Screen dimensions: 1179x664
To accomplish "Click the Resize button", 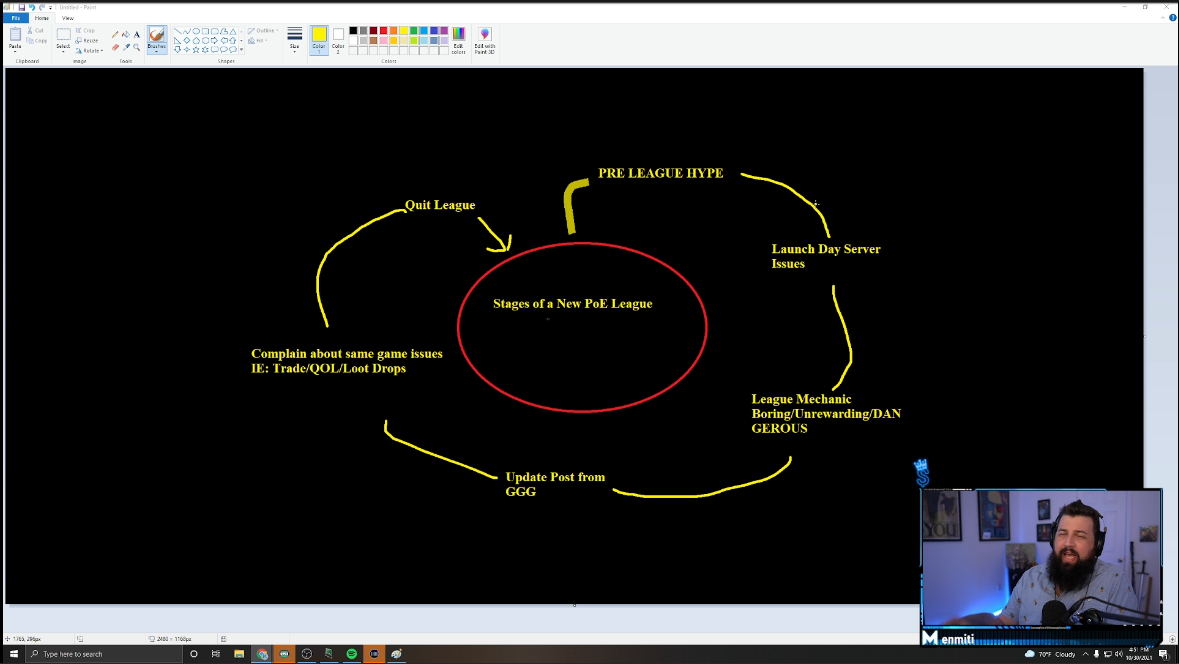I will point(86,41).
